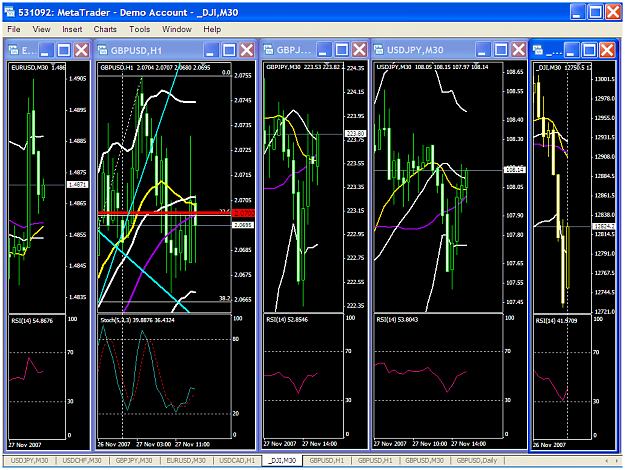Minimize the GBPUSD,H1 chart window
This screenshot has height=470, width=625.
tap(211, 50)
